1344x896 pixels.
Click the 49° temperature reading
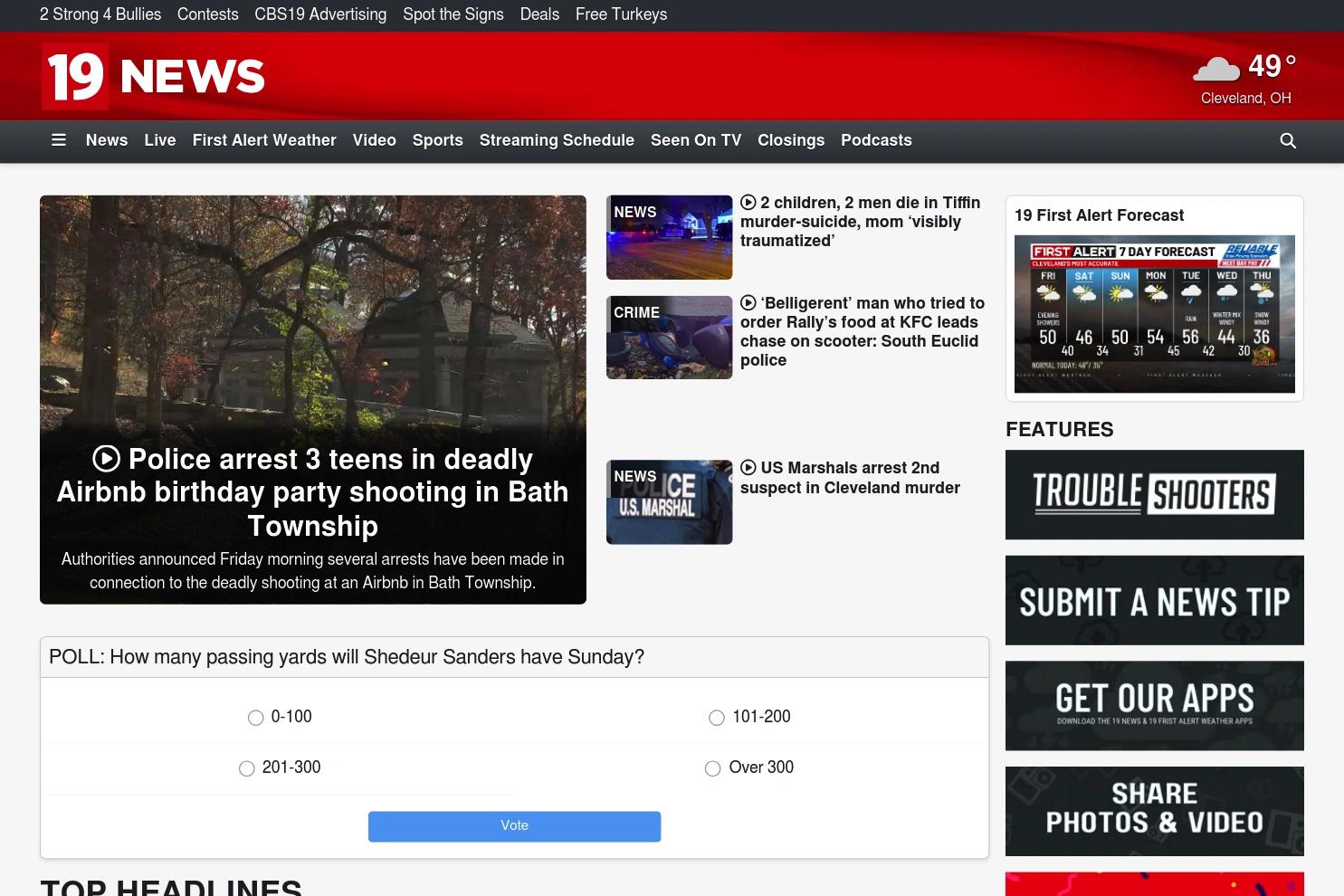(x=1273, y=65)
